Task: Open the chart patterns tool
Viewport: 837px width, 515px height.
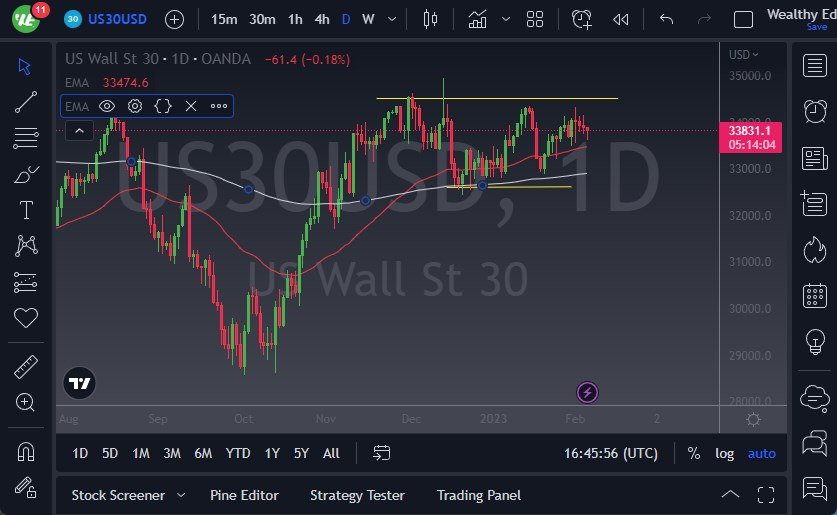Action: [x=26, y=245]
